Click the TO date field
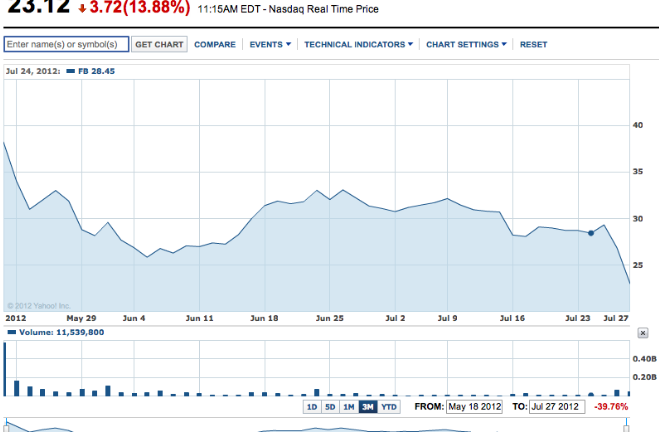 pyautogui.click(x=557, y=407)
